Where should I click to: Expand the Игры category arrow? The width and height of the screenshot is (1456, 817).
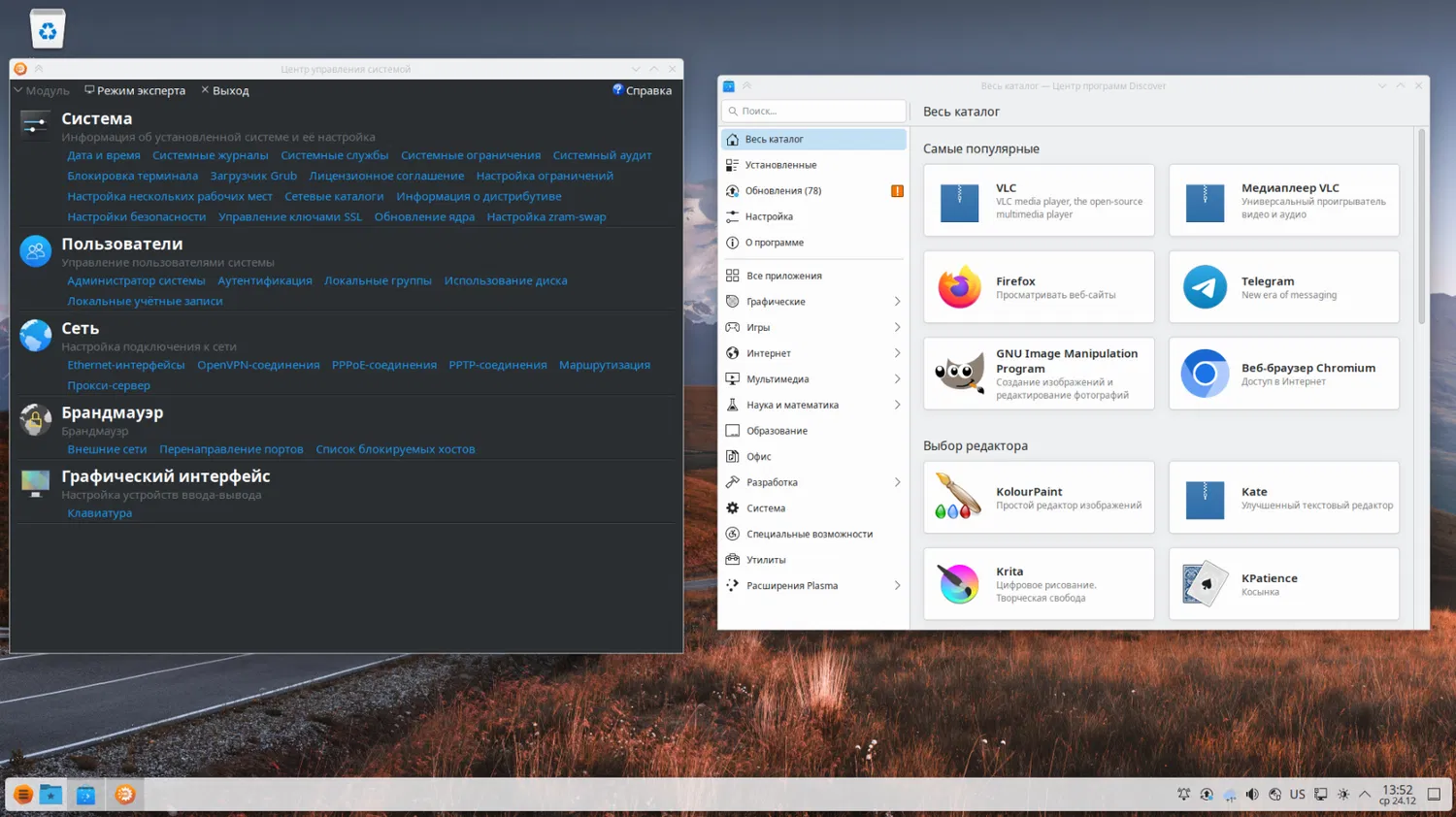[x=897, y=328]
